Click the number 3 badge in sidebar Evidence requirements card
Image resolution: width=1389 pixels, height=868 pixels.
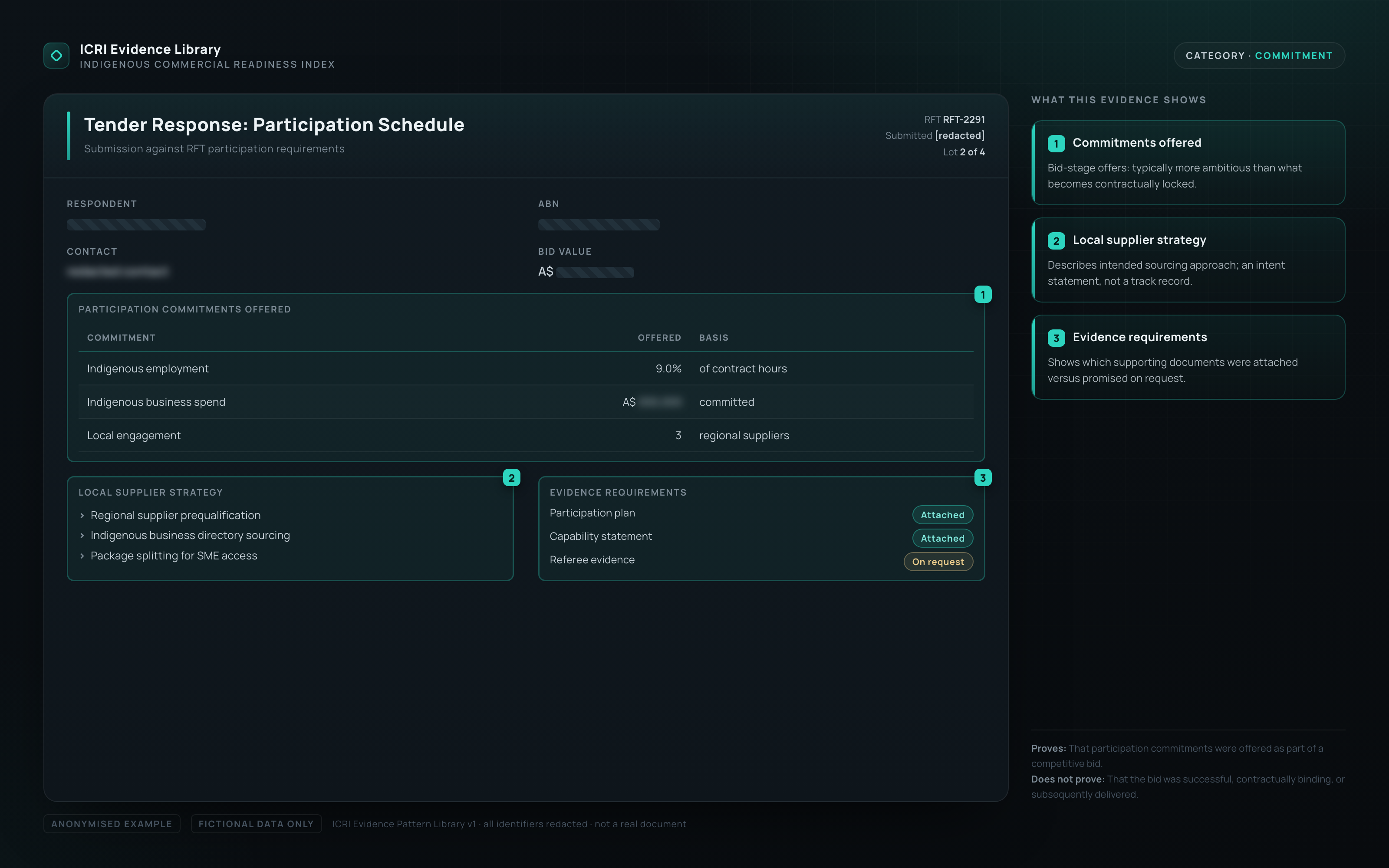coord(1056,338)
